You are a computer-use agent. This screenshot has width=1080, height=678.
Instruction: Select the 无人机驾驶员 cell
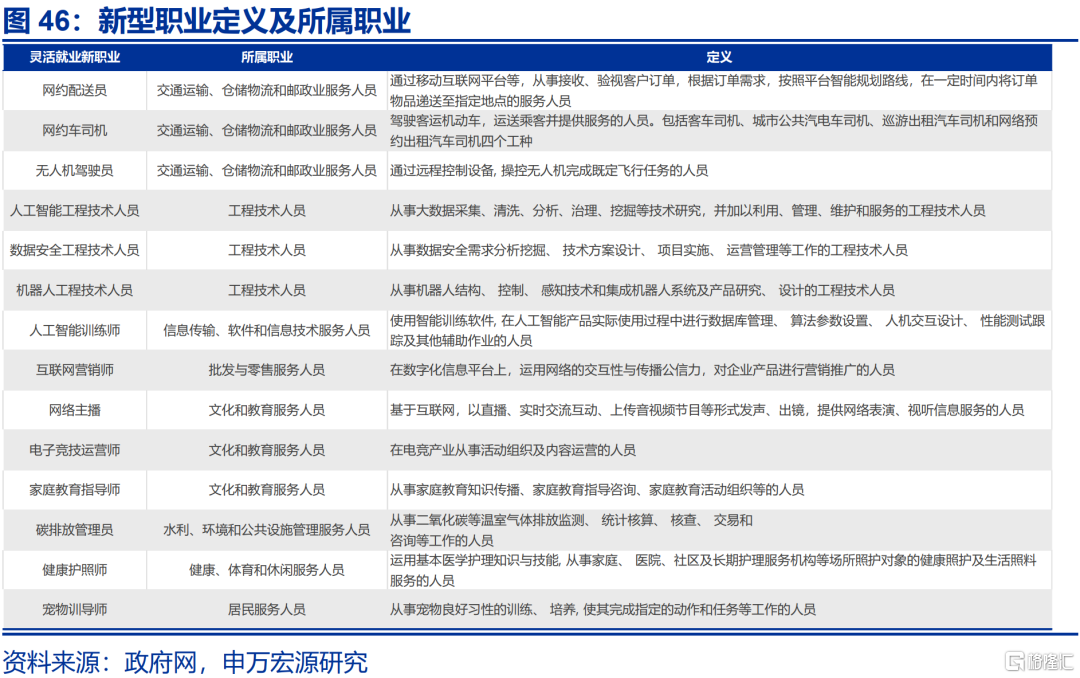(74, 170)
